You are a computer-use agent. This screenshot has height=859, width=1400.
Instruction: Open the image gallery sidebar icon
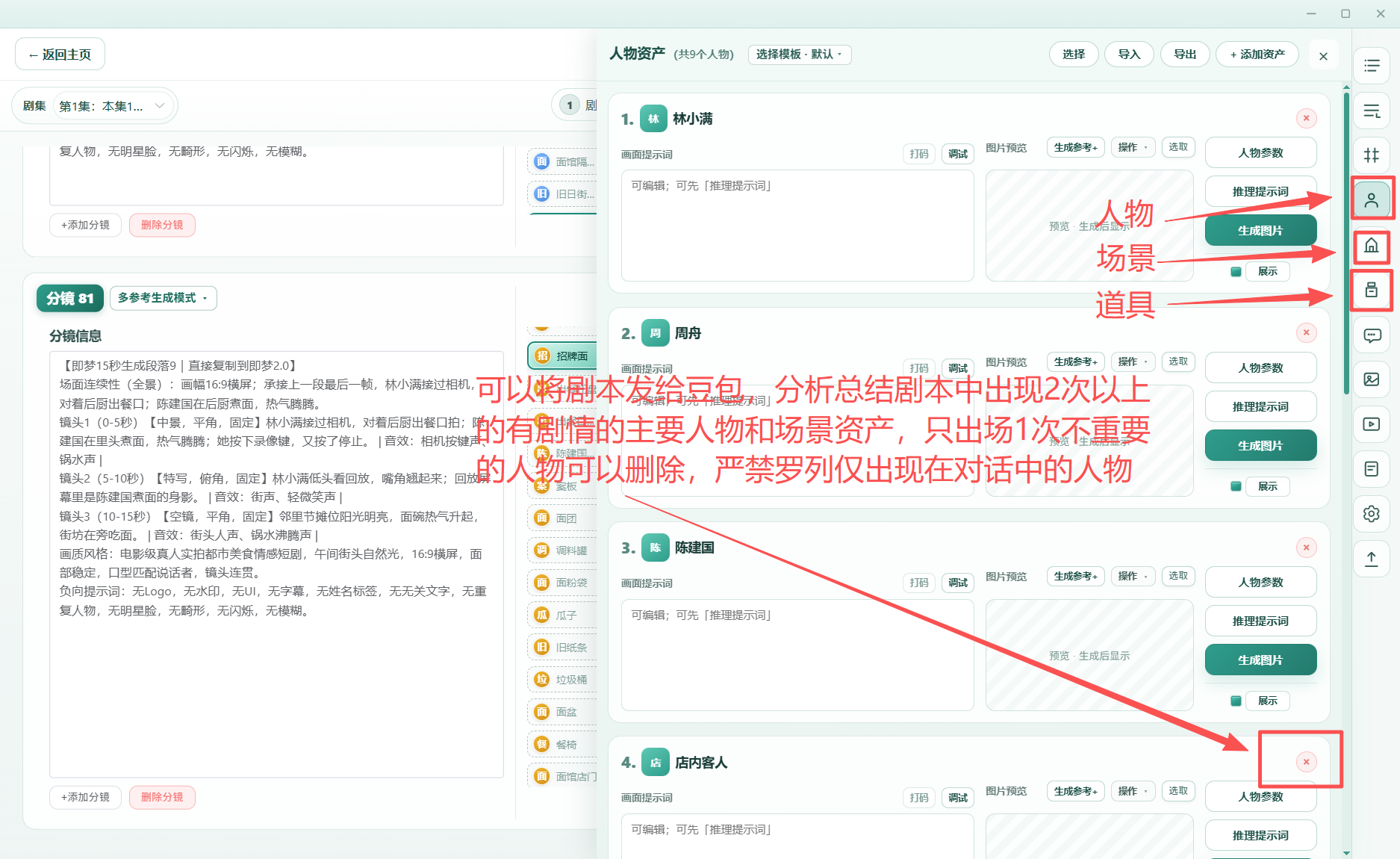pyautogui.click(x=1372, y=379)
